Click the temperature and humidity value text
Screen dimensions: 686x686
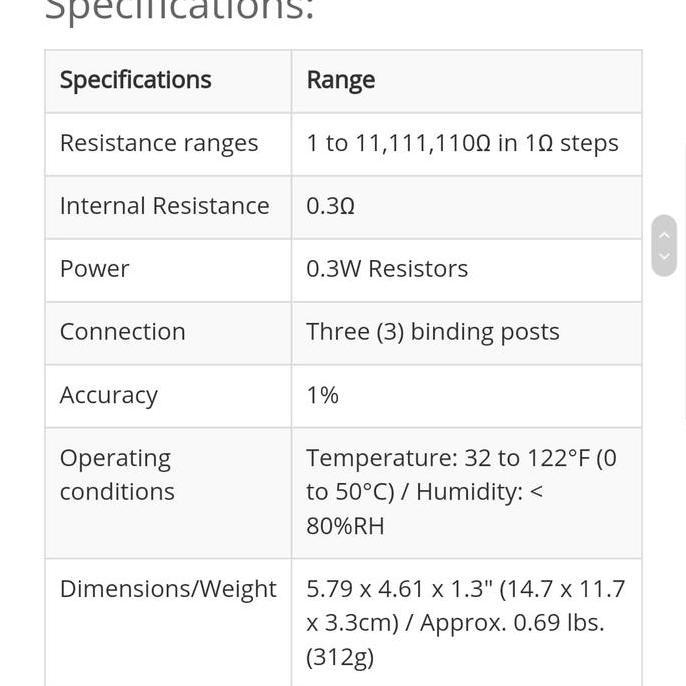click(460, 491)
